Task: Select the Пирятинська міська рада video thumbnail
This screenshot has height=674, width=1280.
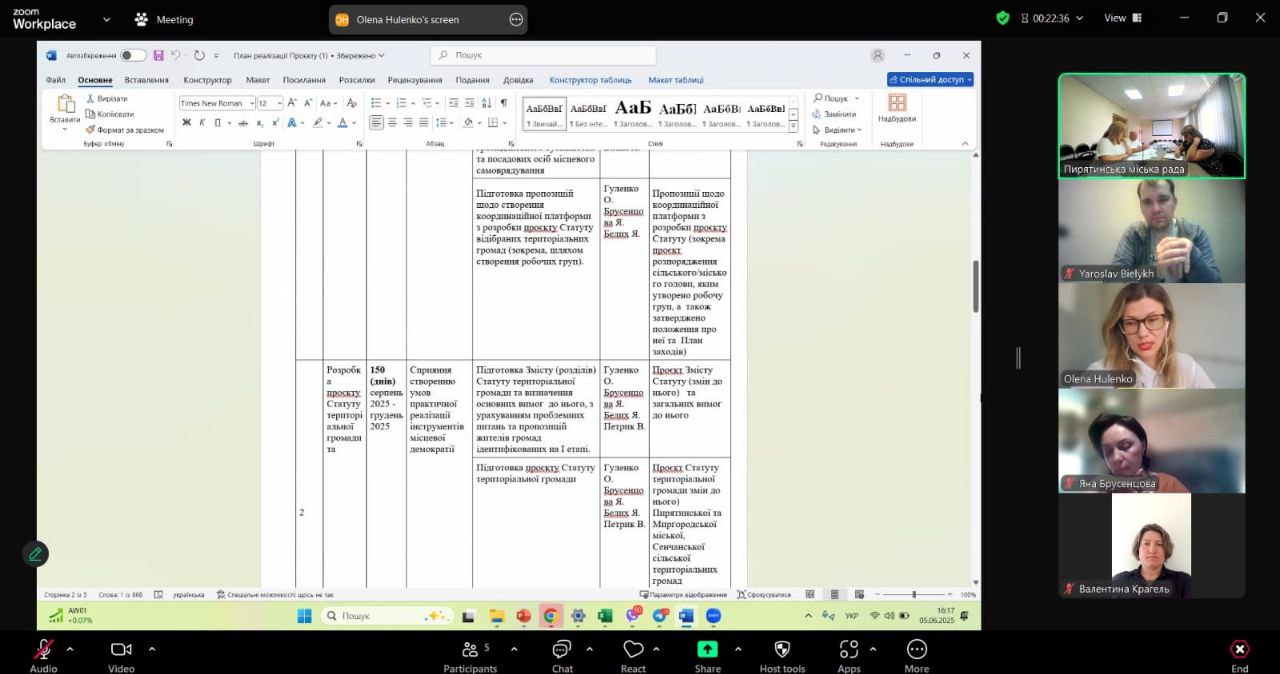Action: pos(1151,126)
